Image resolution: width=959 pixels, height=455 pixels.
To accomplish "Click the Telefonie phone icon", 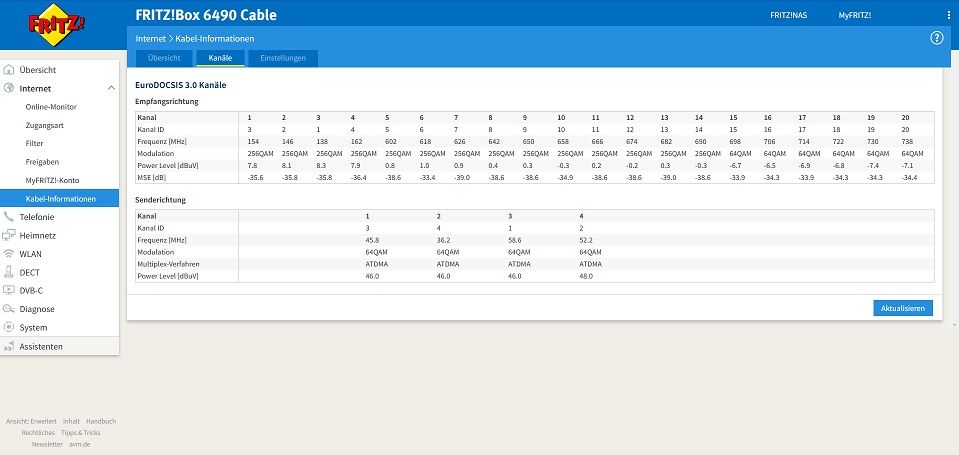I will 9,216.
